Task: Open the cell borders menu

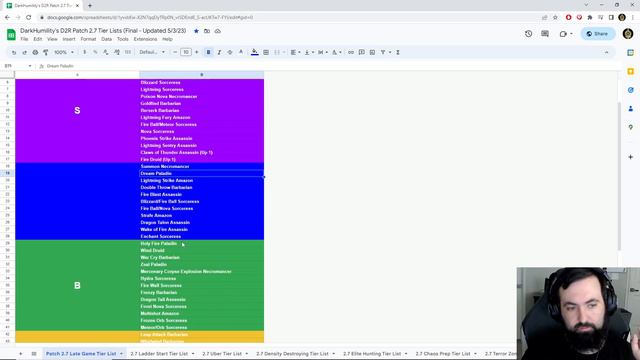Action: (266, 52)
